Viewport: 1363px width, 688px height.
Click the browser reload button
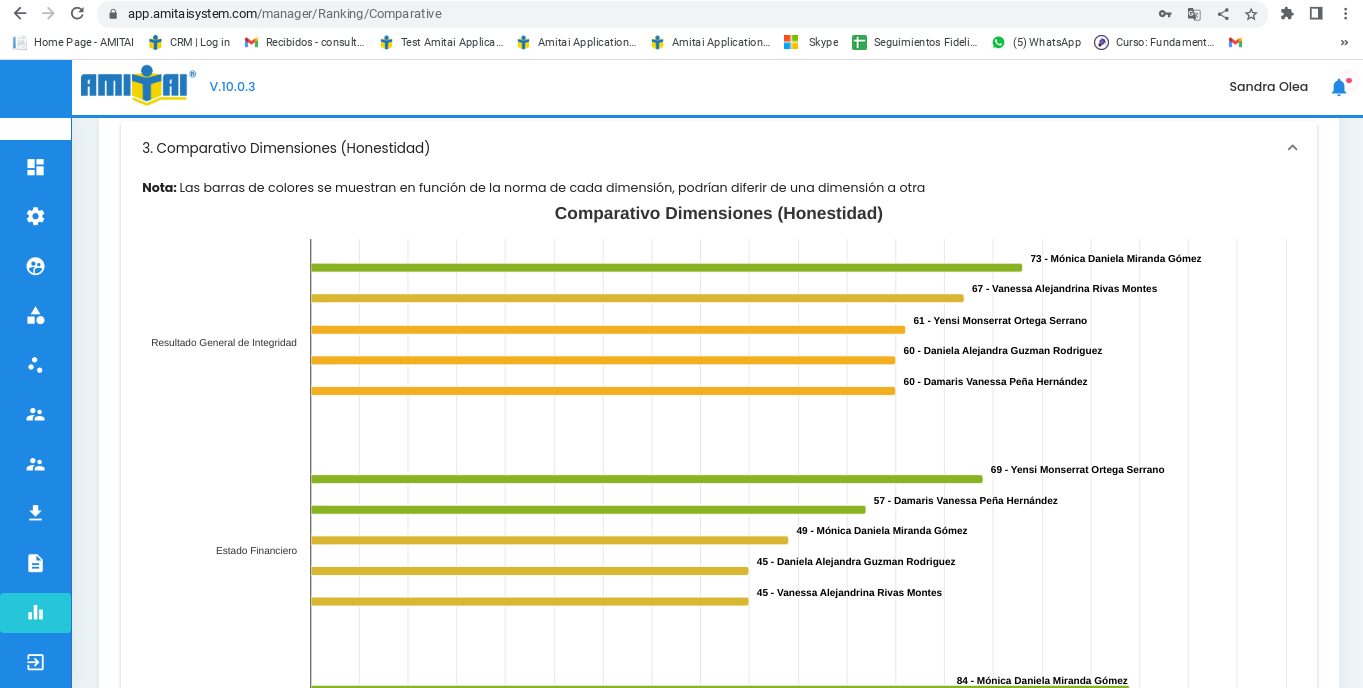click(77, 14)
